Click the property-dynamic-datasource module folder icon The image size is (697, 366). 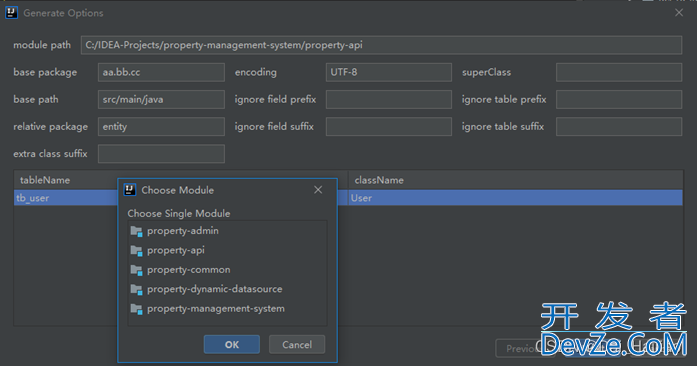(136, 290)
